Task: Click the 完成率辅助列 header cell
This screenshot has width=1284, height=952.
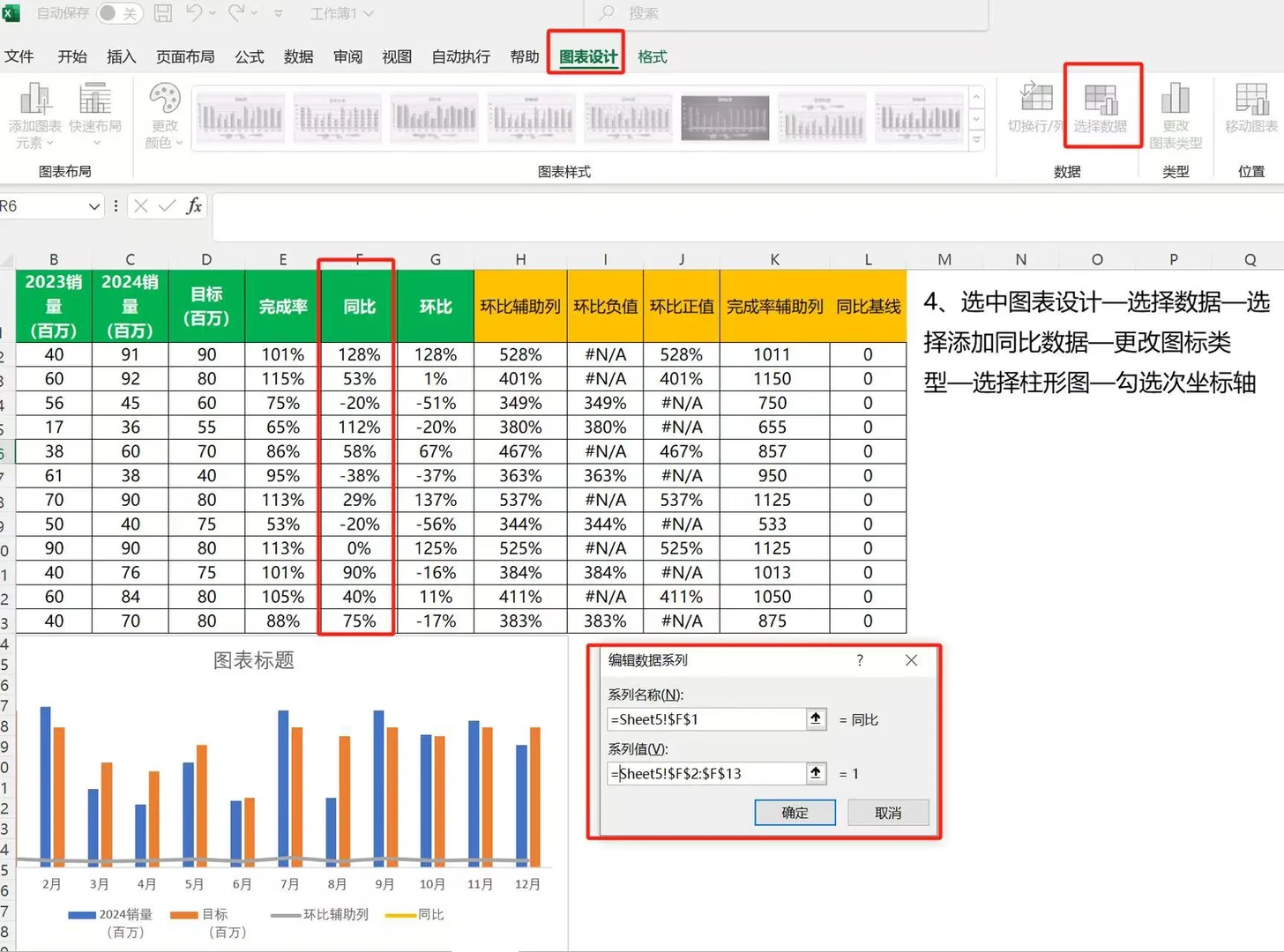Action: click(x=774, y=306)
